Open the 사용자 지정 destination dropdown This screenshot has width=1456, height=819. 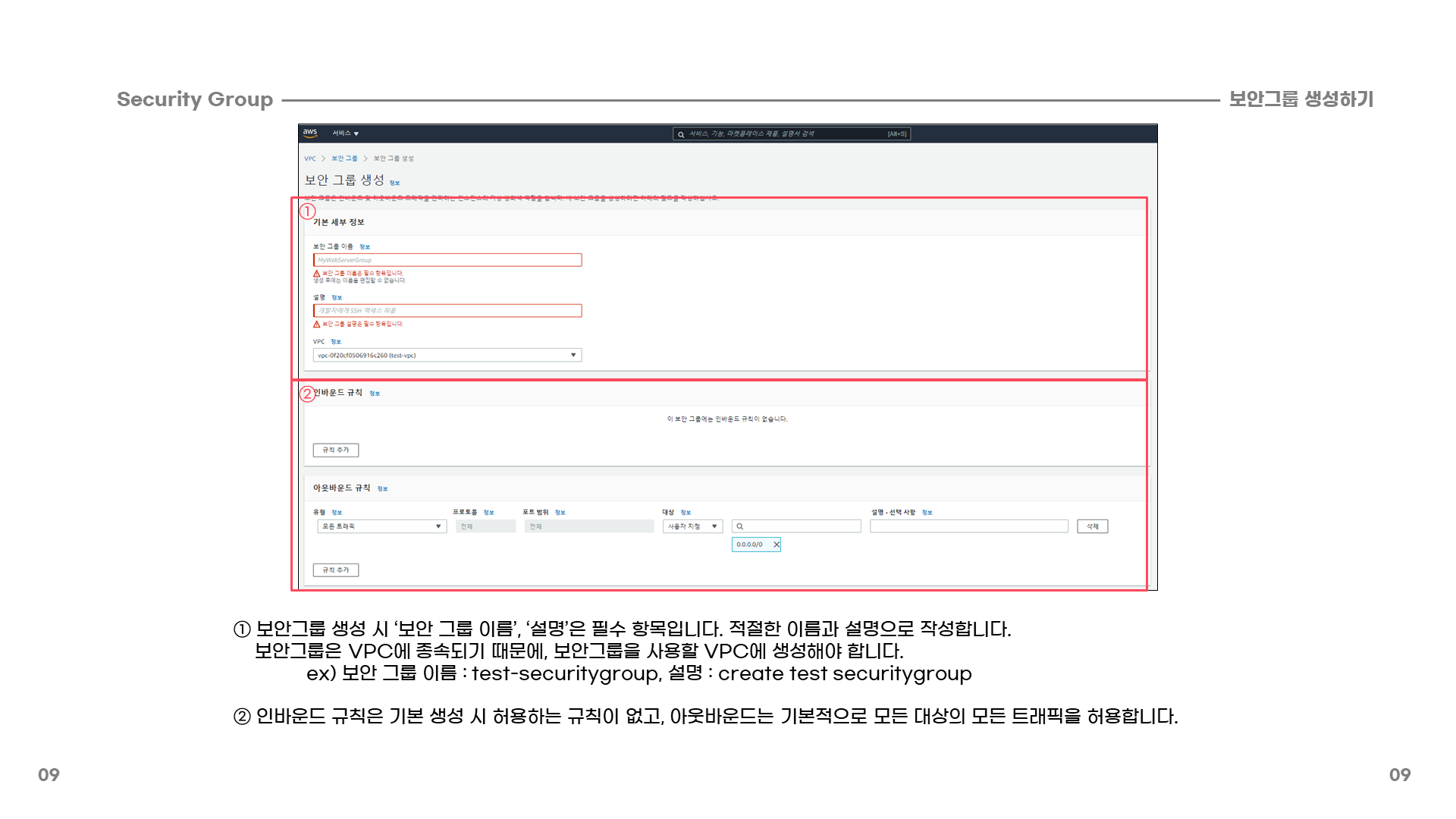693,526
